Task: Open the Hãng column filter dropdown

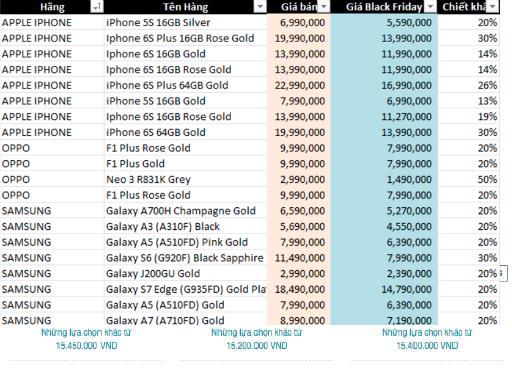Action: [x=97, y=7]
